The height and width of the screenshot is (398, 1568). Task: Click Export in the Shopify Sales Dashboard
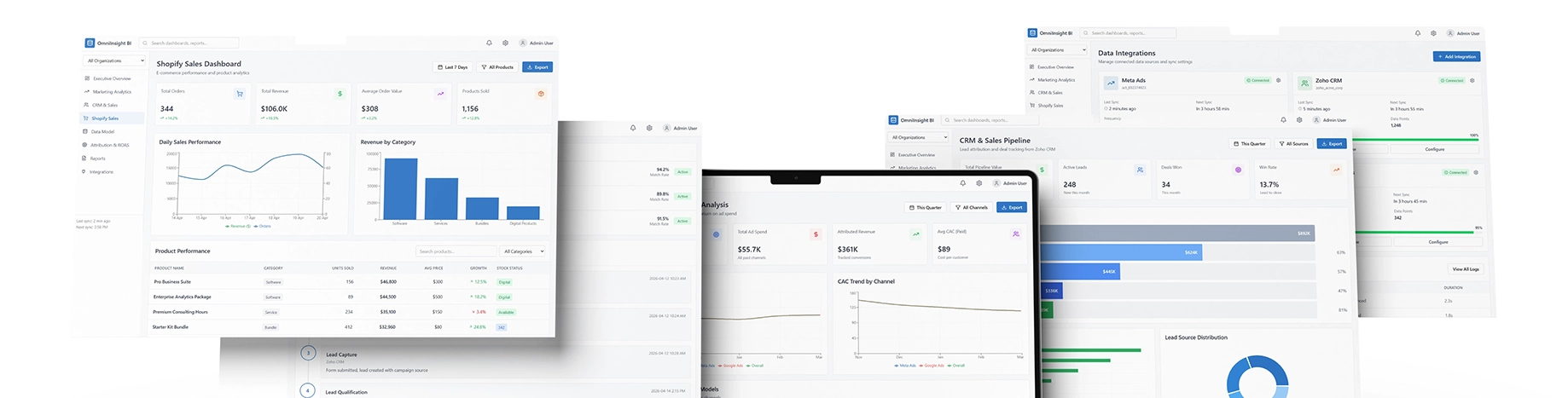click(x=537, y=66)
